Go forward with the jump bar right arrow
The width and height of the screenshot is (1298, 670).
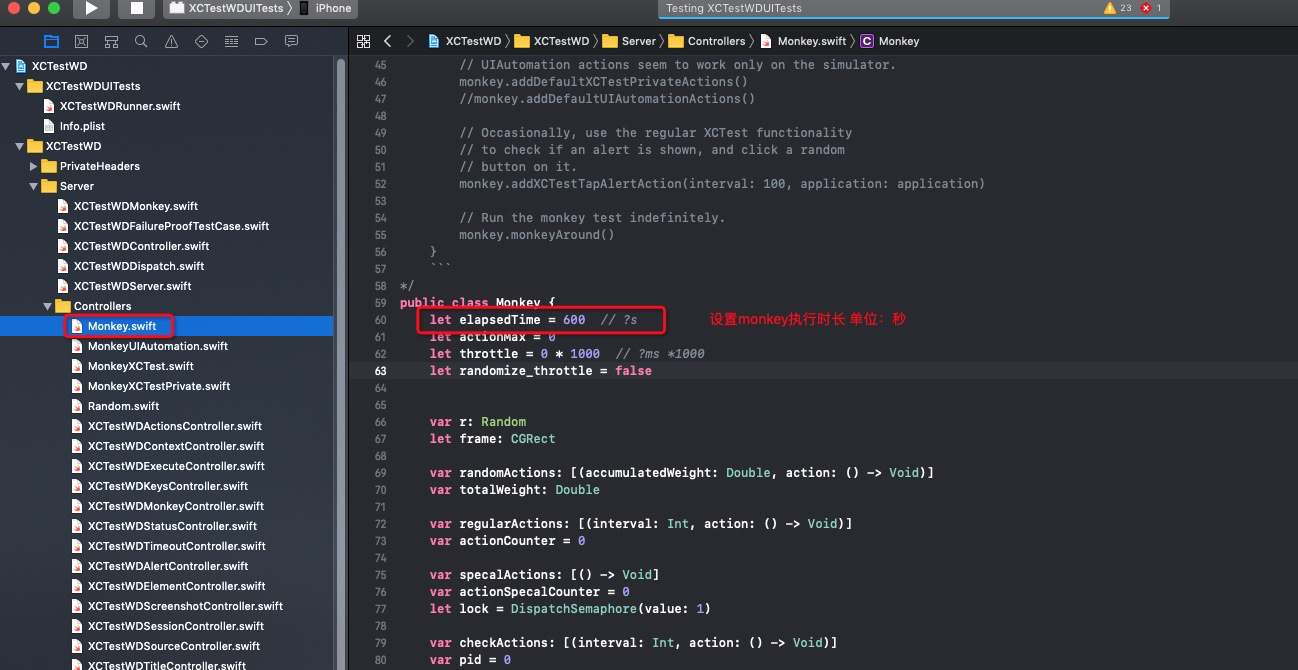pos(410,41)
